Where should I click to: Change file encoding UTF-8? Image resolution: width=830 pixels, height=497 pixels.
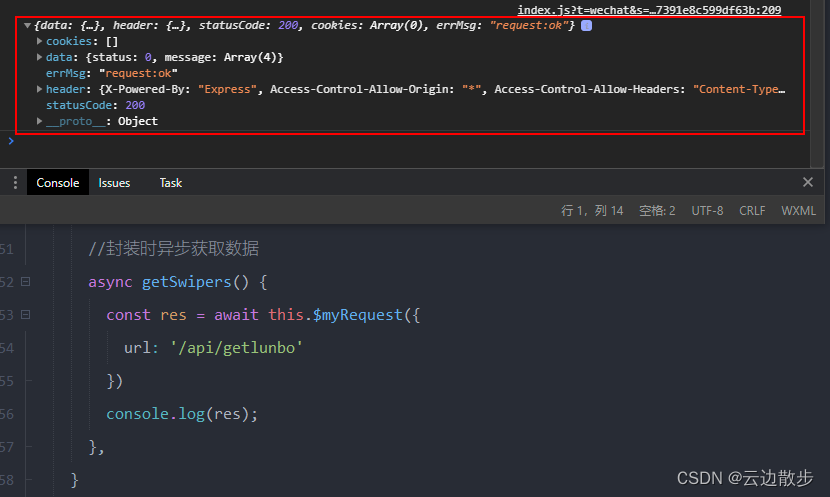click(707, 211)
